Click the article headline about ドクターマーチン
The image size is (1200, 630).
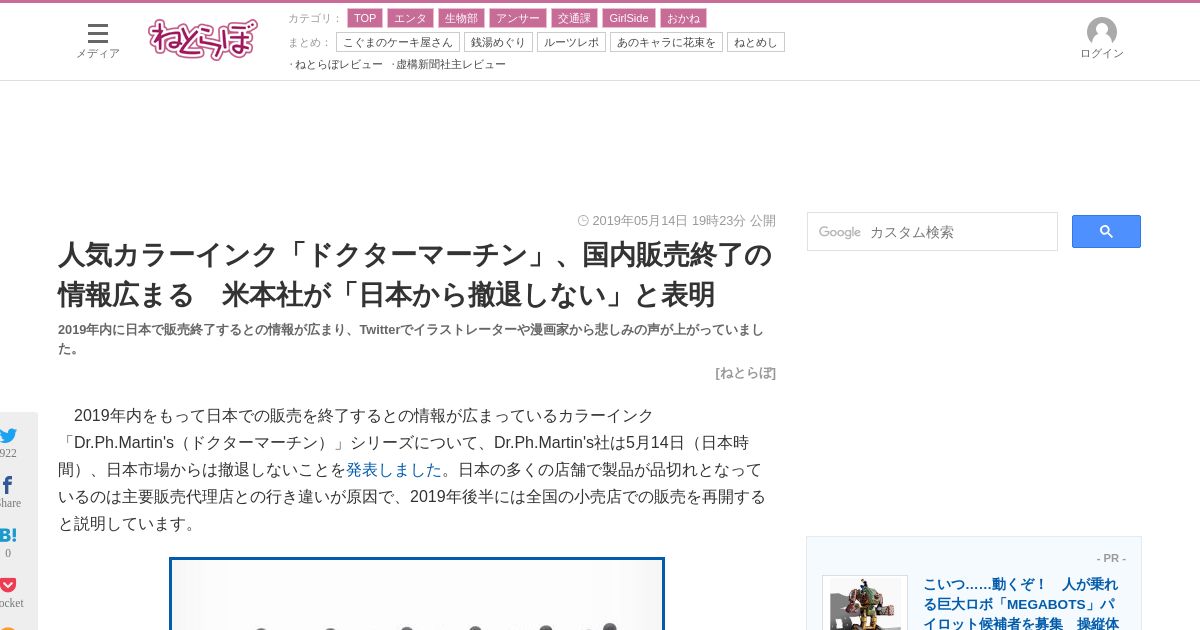pyautogui.click(x=415, y=275)
